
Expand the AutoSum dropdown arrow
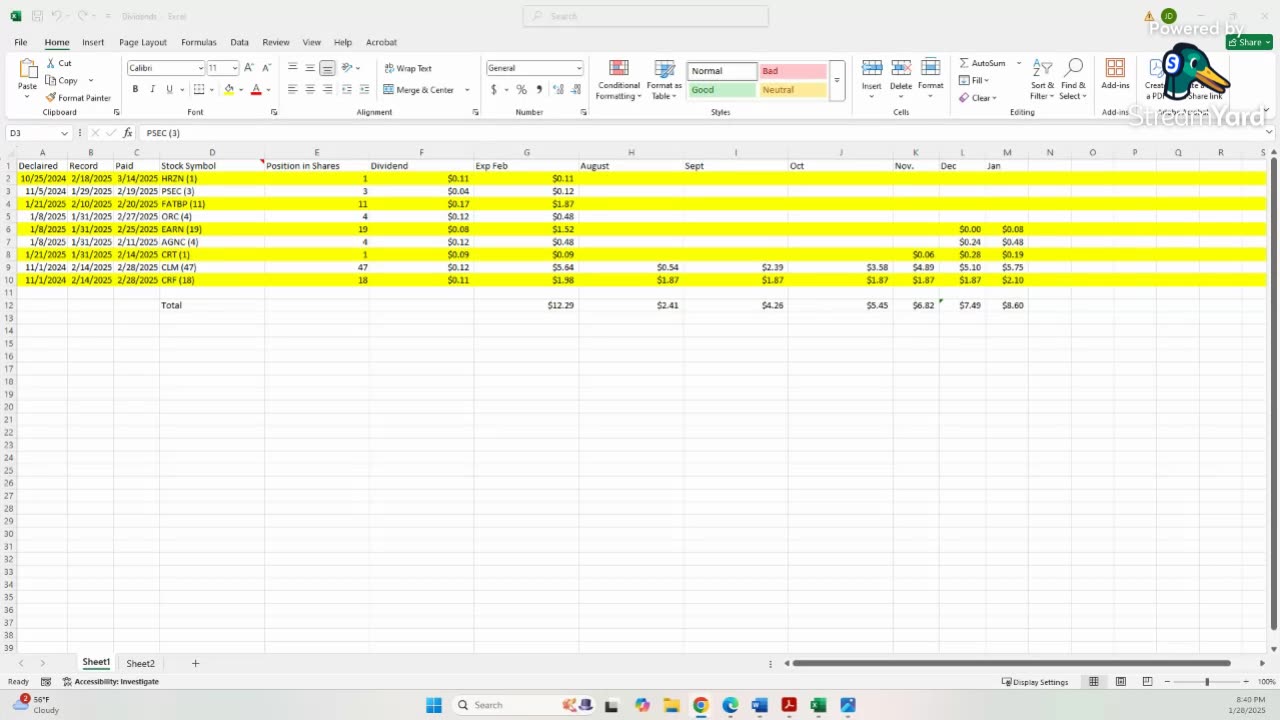pyautogui.click(x=1019, y=63)
